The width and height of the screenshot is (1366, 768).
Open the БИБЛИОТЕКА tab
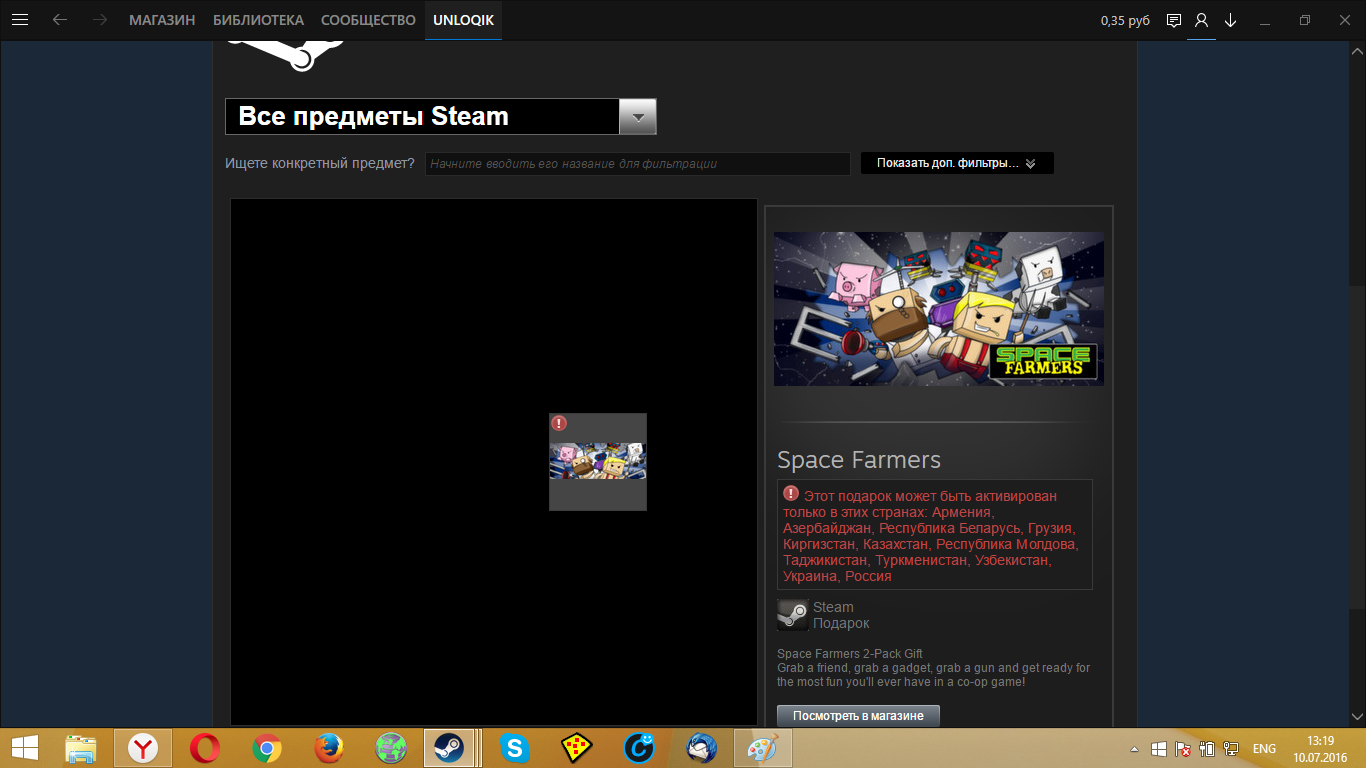(258, 20)
